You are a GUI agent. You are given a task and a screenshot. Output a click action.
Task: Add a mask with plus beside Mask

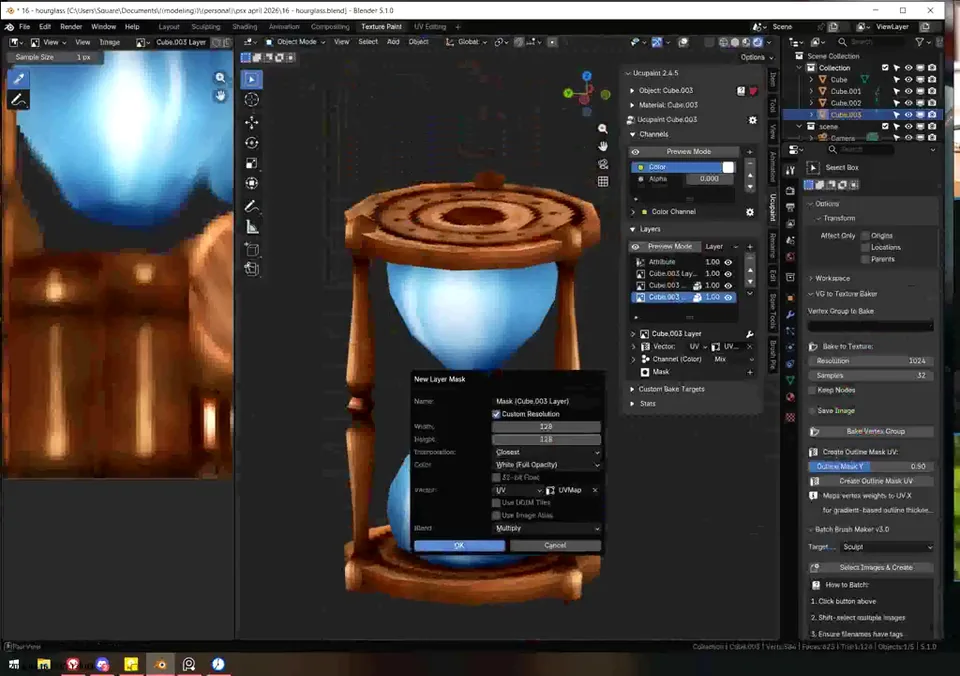pyautogui.click(x=750, y=372)
